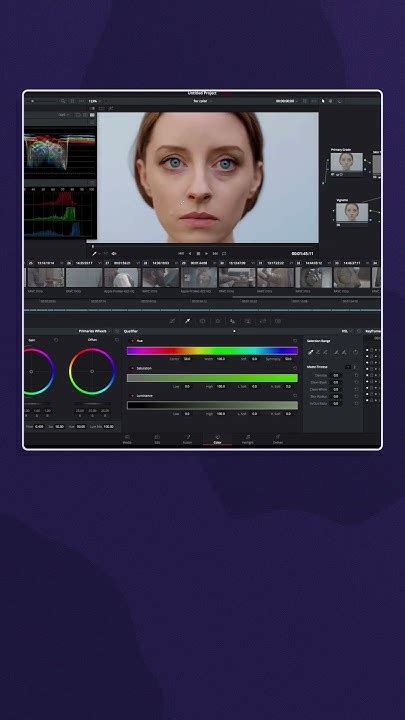
Task: Click the viewer qualifier picker icon
Action: pos(95,253)
